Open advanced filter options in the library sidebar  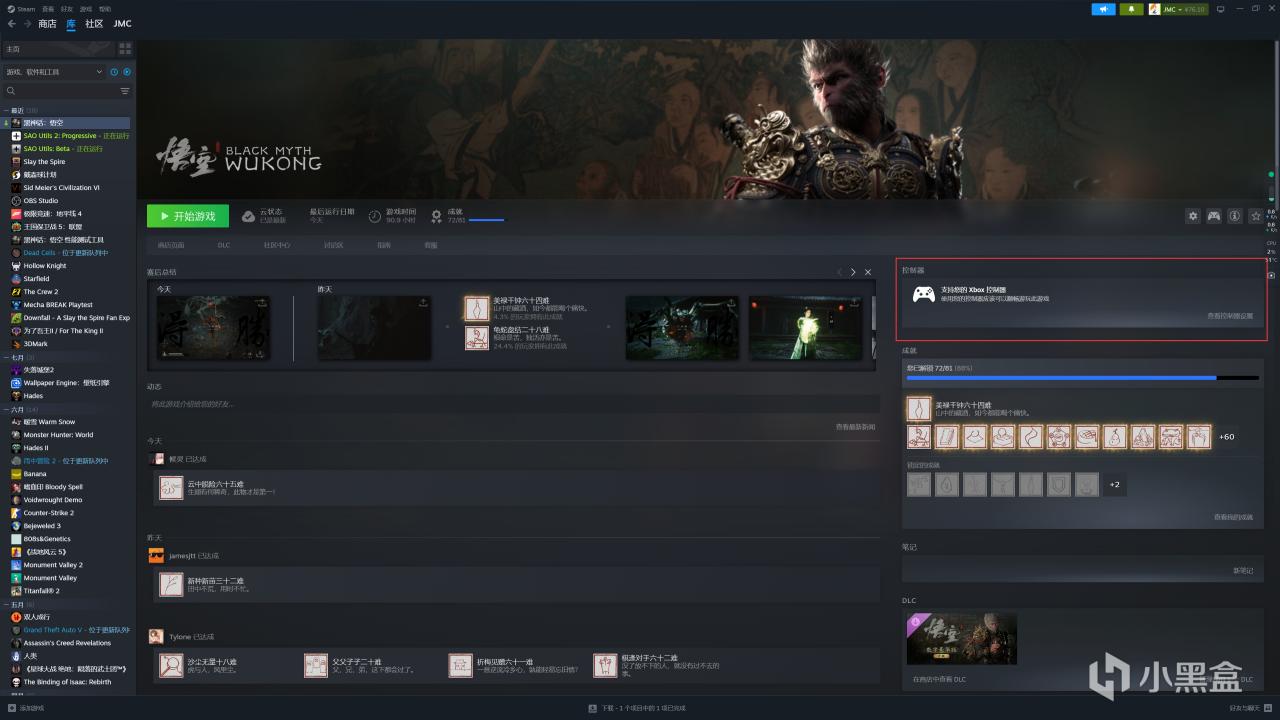tap(125, 91)
